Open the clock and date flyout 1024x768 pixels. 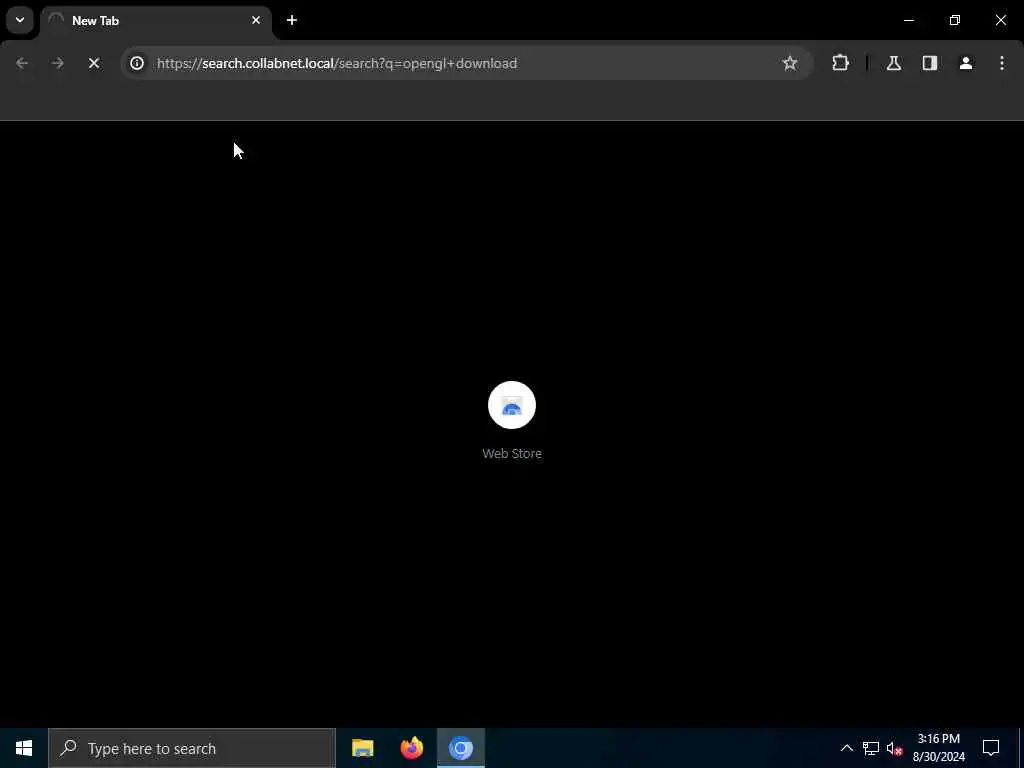pos(938,748)
